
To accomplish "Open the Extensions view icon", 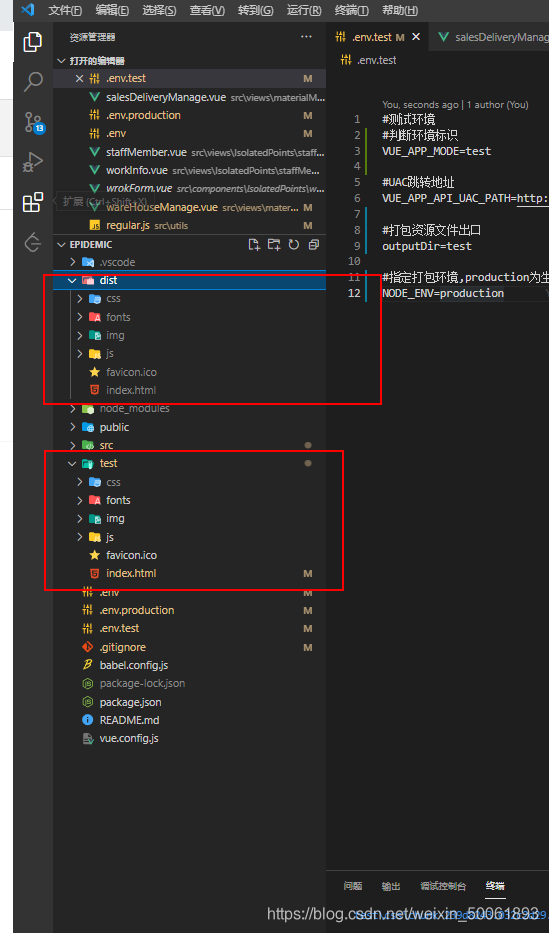I will click(33, 202).
